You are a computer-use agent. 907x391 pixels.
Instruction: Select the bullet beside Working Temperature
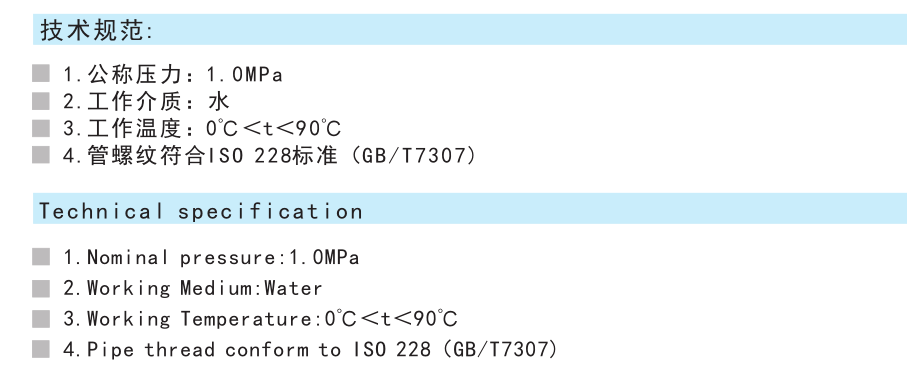[x=41, y=319]
